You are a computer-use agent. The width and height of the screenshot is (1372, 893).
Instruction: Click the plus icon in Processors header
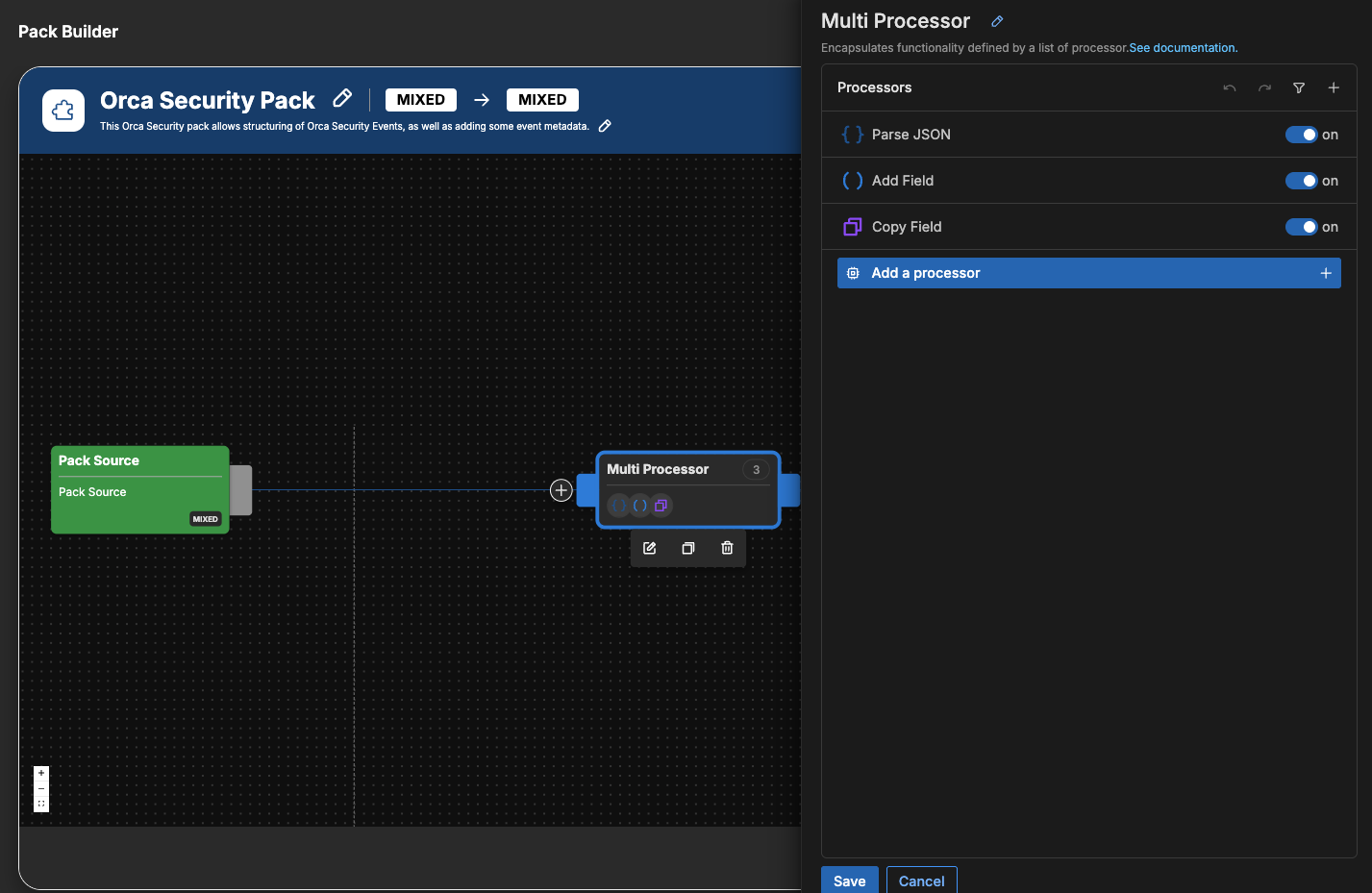click(x=1334, y=88)
